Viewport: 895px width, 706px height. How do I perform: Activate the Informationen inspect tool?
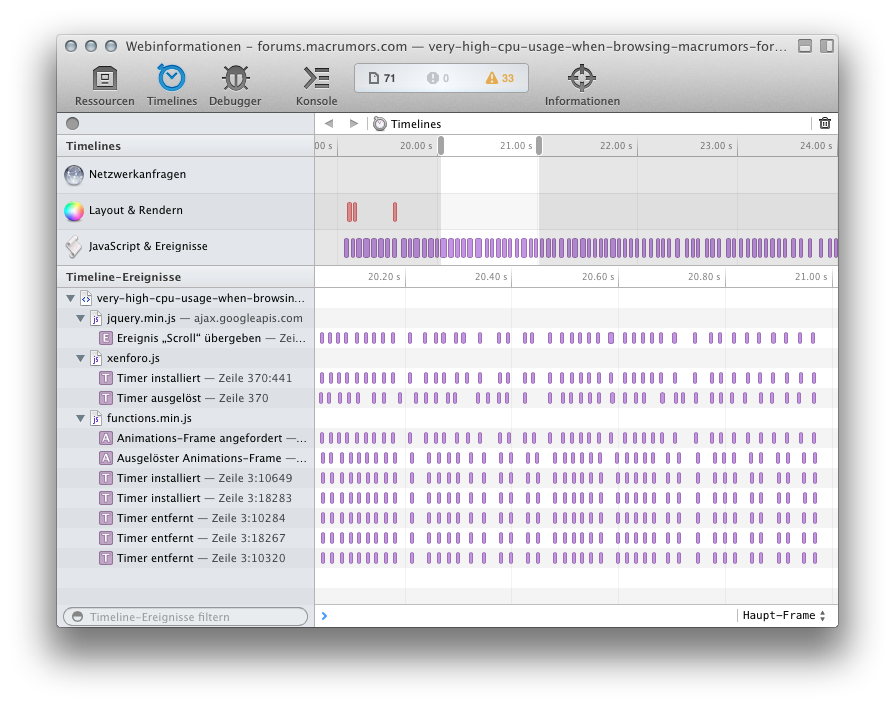point(582,86)
